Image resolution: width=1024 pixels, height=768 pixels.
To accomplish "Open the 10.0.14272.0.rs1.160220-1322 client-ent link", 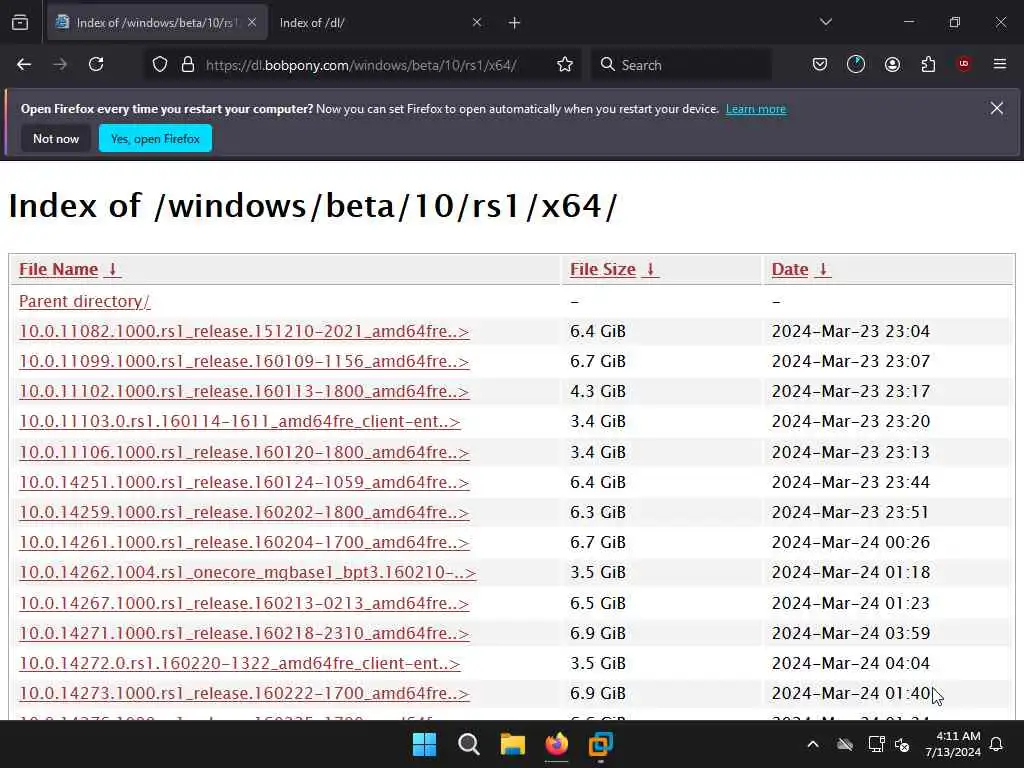I will click(x=240, y=663).
